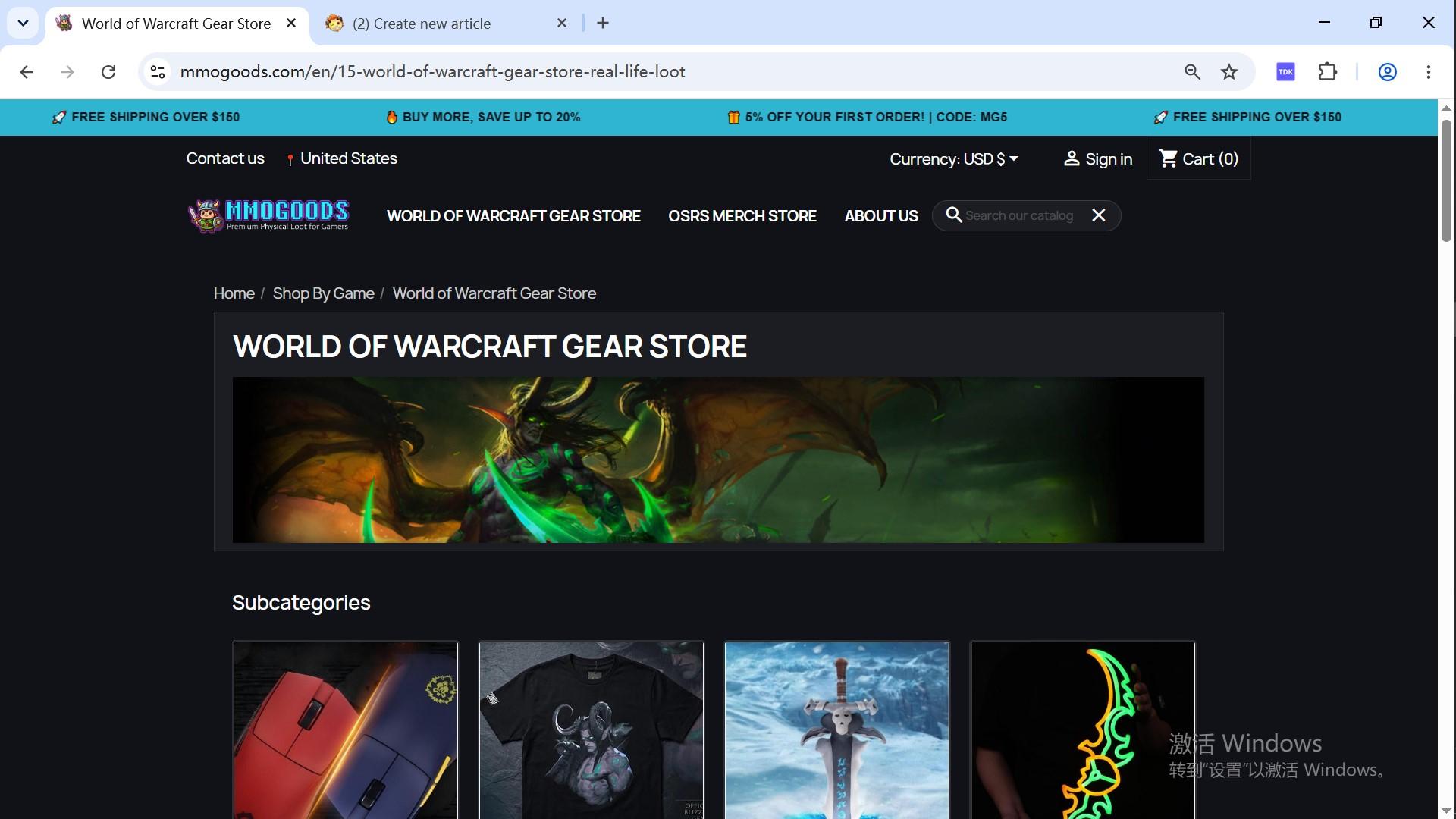Viewport: 1456px width, 819px height.
Task: Open the shopping Cart (0)
Action: point(1199,159)
